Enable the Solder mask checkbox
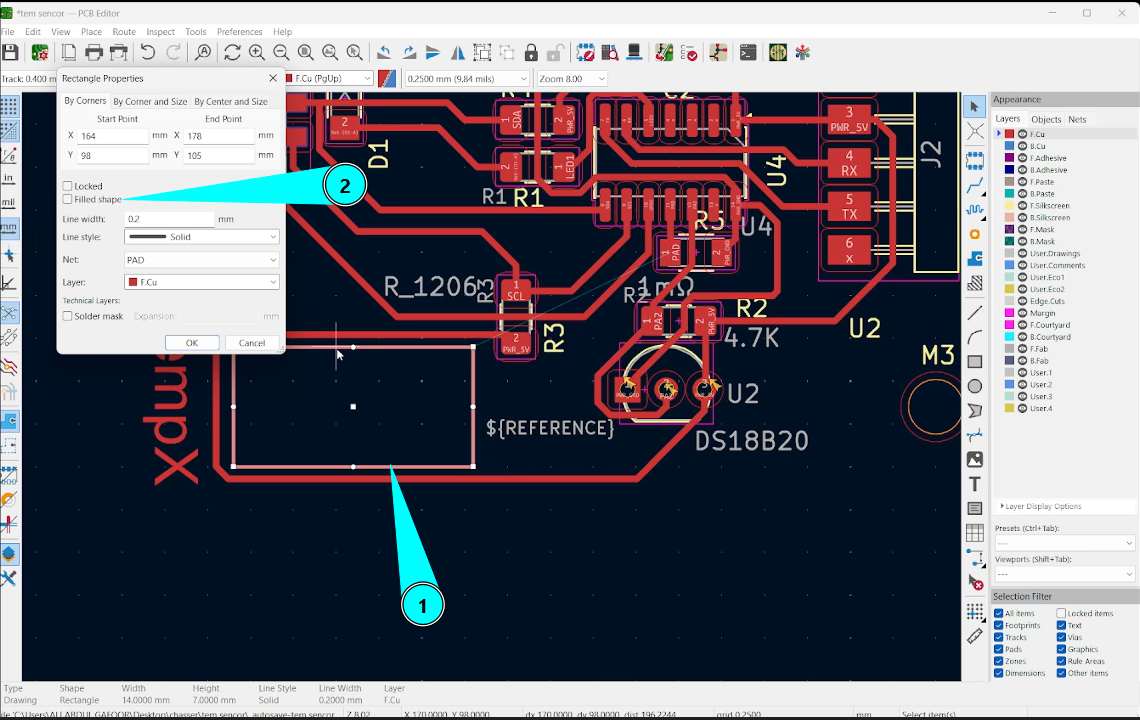The height and width of the screenshot is (720, 1140). tap(68, 316)
